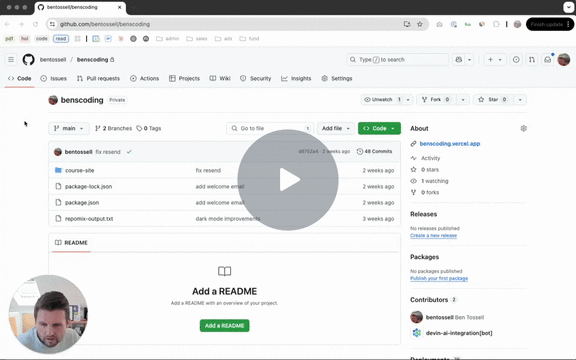Screen dimensions: 576x360
Task: Click the green Add a README button
Action: [x=224, y=325]
